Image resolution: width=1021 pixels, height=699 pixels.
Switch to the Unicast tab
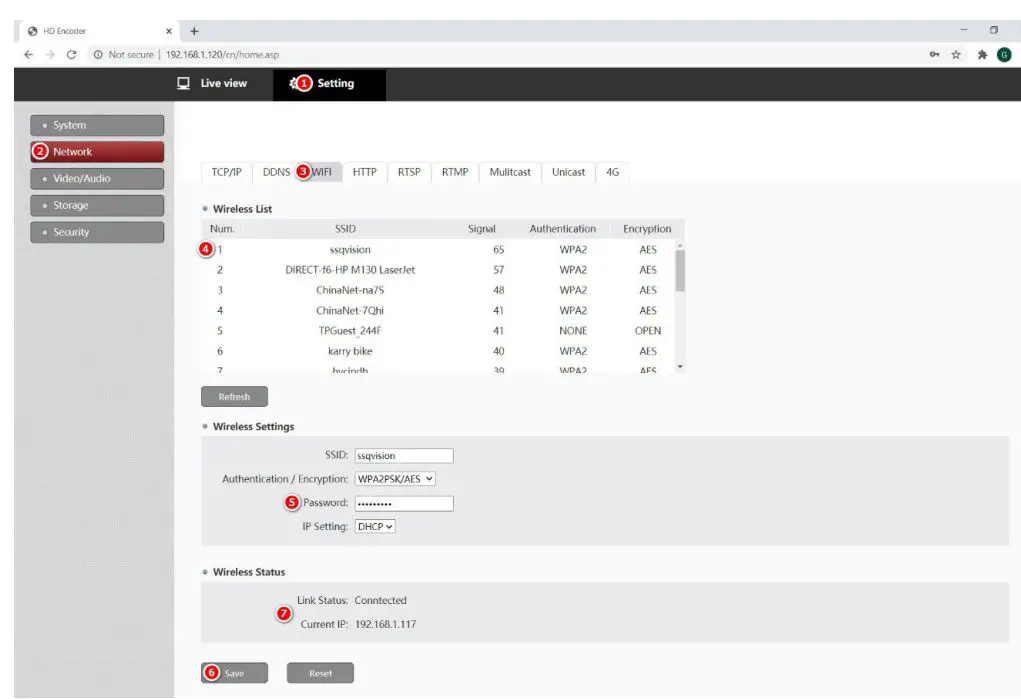[x=568, y=172]
